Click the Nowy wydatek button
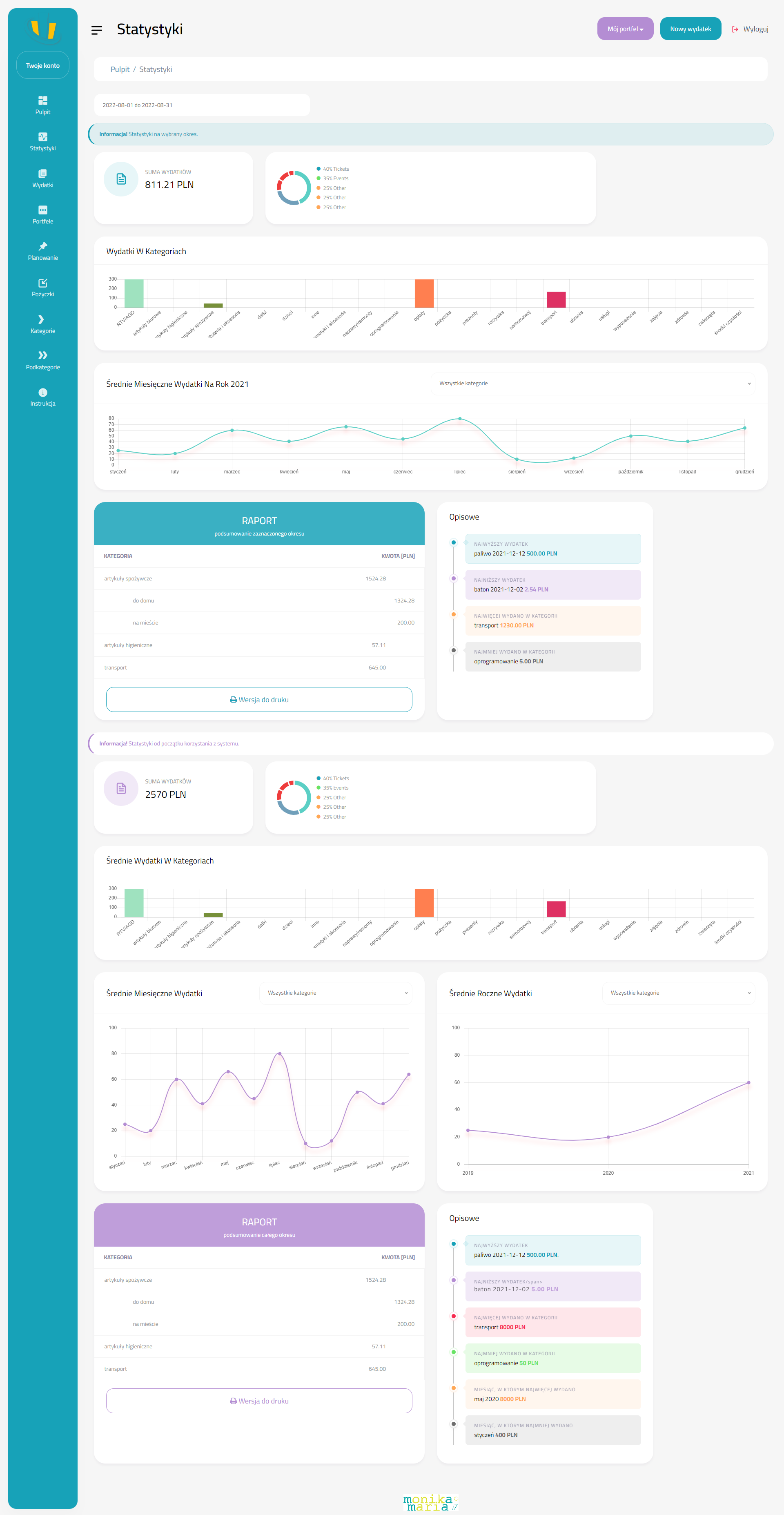 pos(690,29)
